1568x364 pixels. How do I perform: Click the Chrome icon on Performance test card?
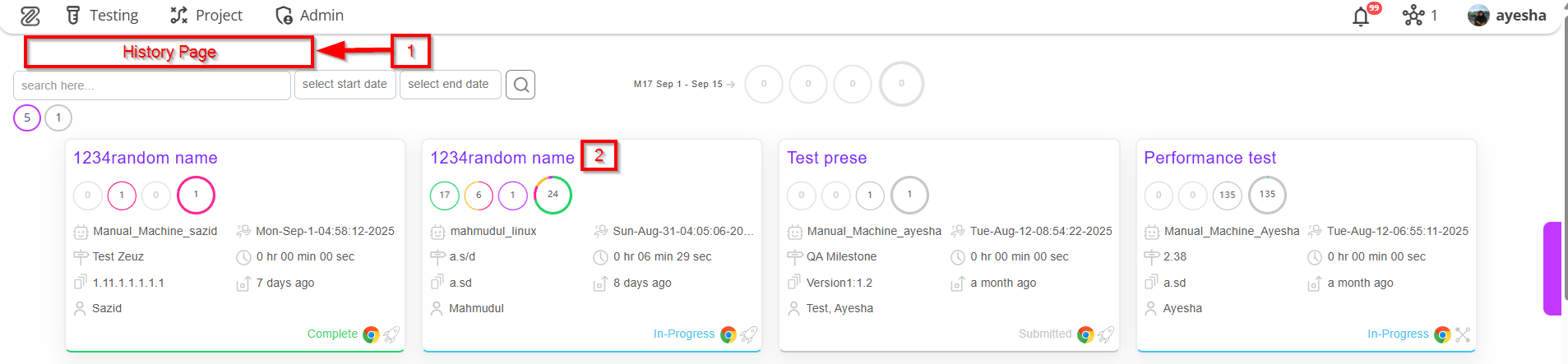(x=1442, y=334)
